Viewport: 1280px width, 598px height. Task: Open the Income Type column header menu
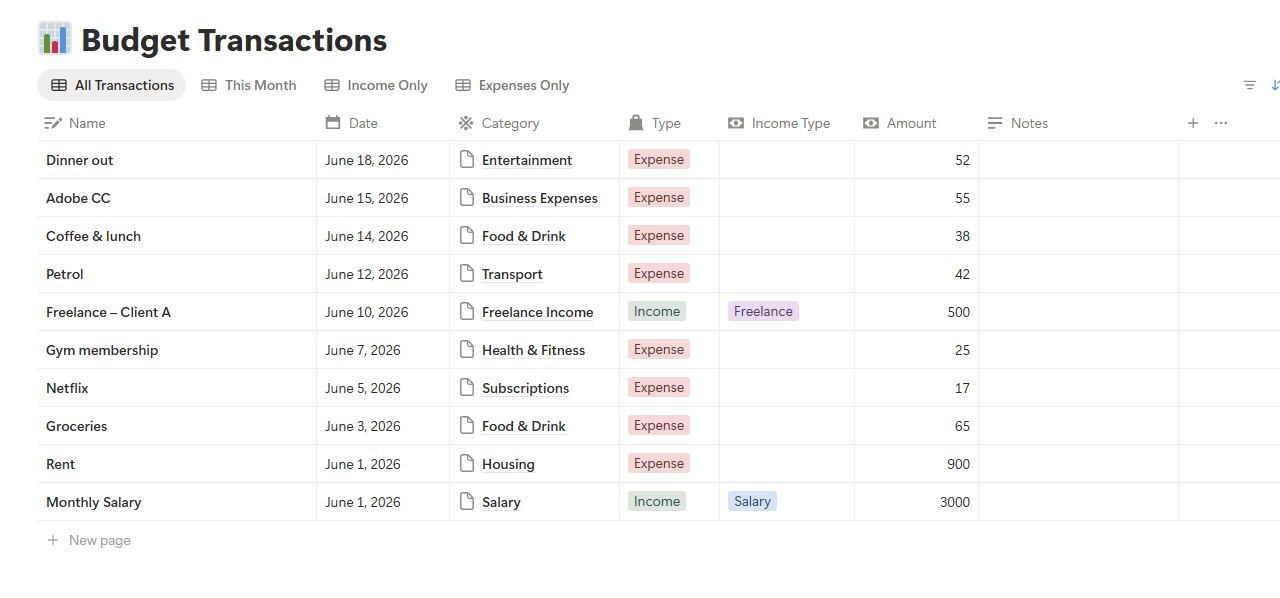(x=787, y=123)
